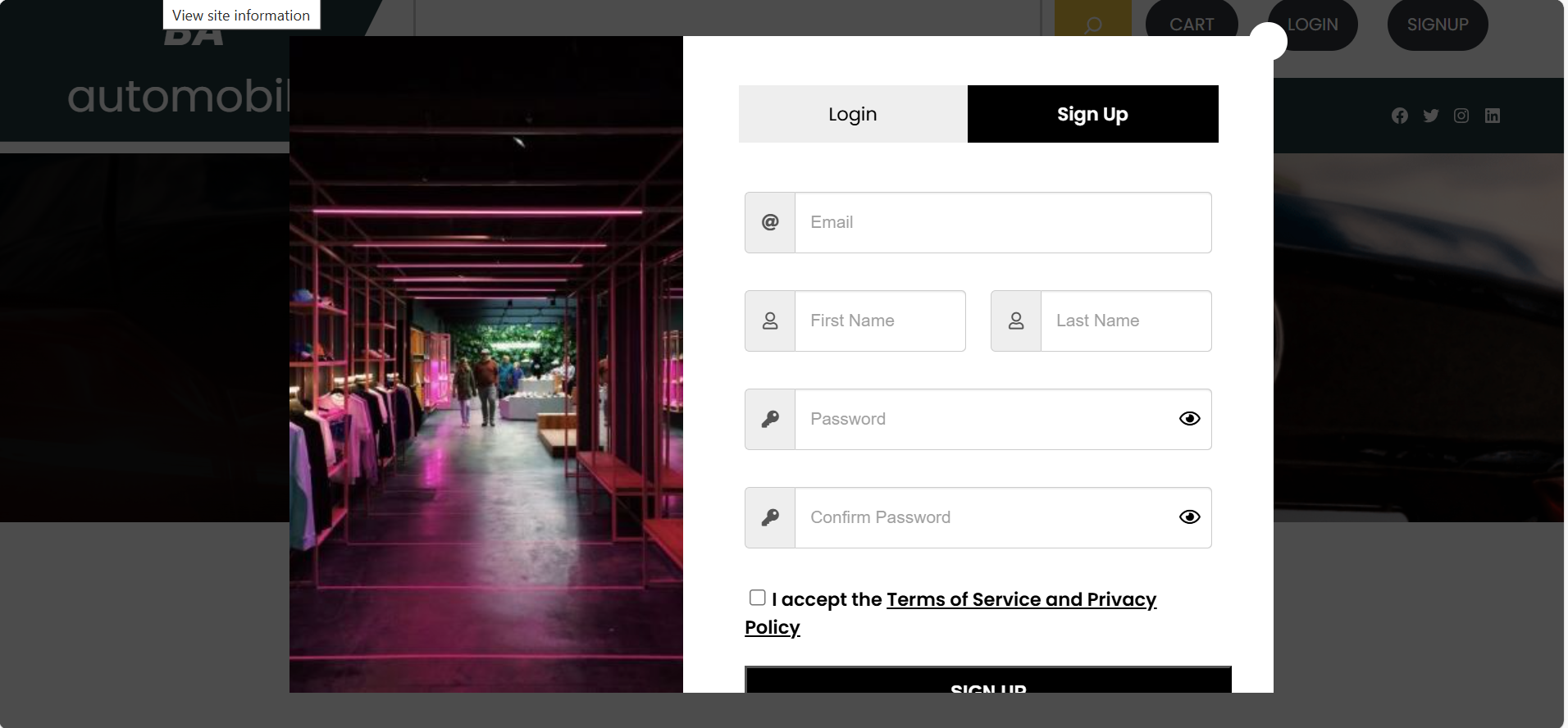Click the CART button in the header
The image size is (1568, 728).
point(1191,25)
